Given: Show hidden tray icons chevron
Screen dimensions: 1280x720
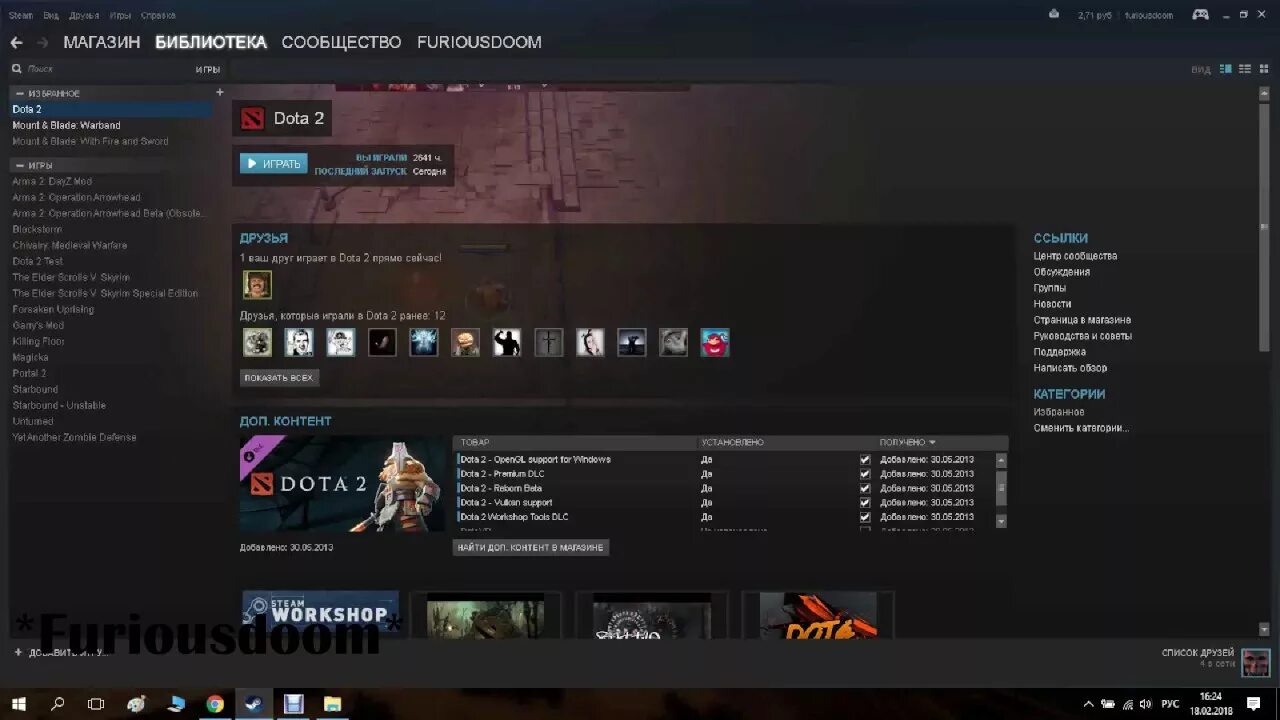Looking at the screenshot, I should [x=1088, y=704].
